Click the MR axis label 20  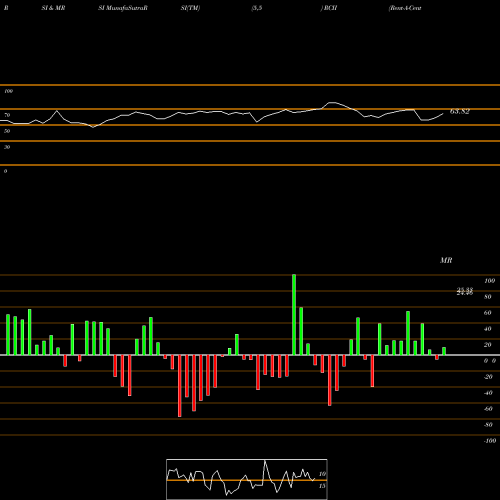[x=488, y=345]
